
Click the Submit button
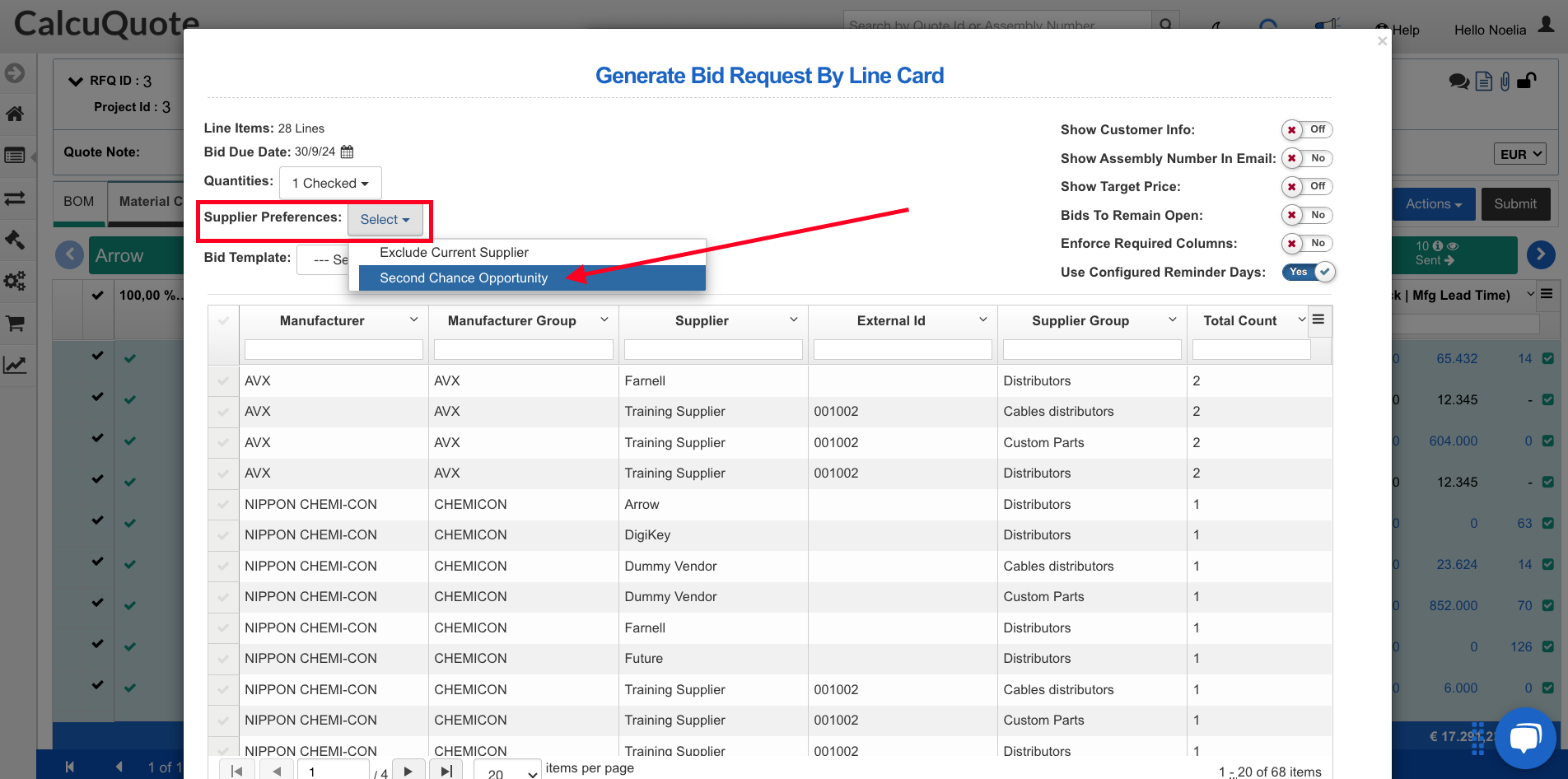pos(1515,204)
